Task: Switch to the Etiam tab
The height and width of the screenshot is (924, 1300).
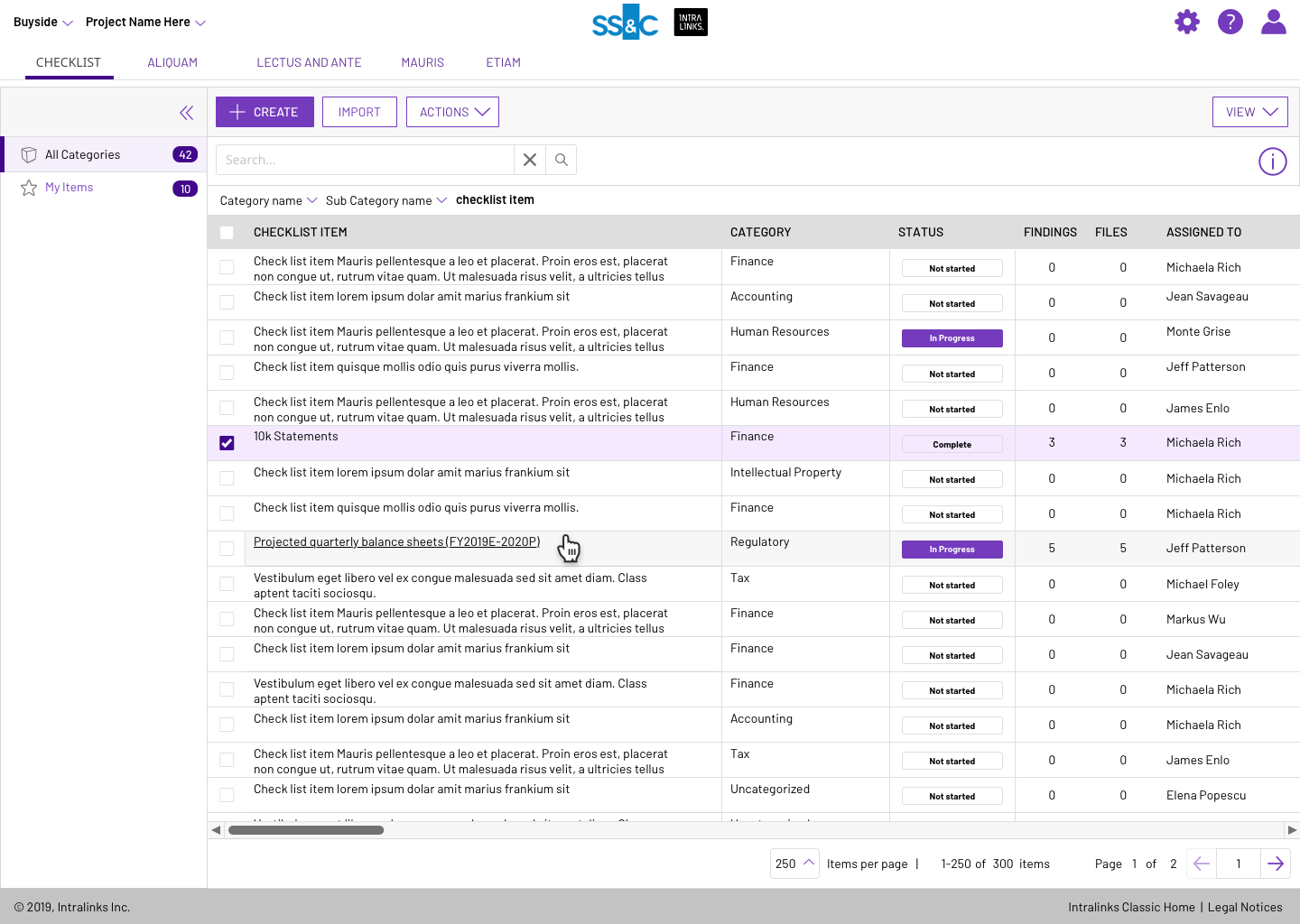Action: [503, 62]
